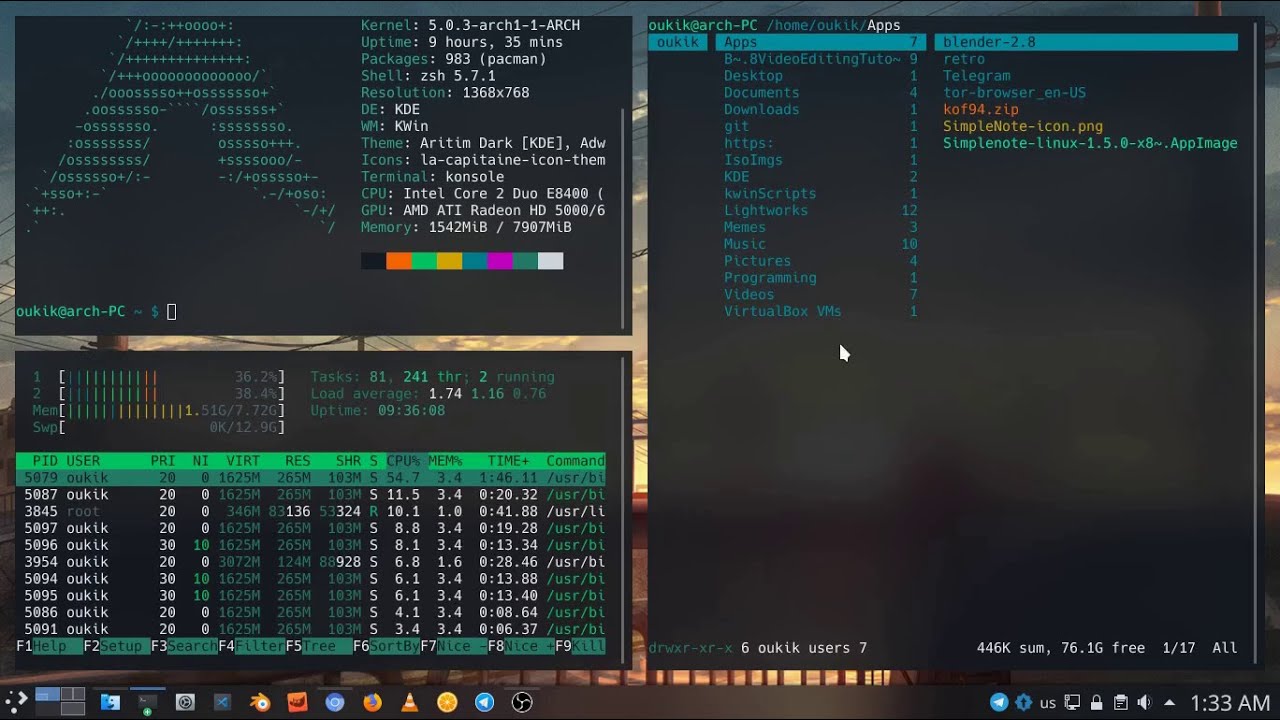
Task: Open Visual Studio Code taskbar icon
Action: point(222,702)
